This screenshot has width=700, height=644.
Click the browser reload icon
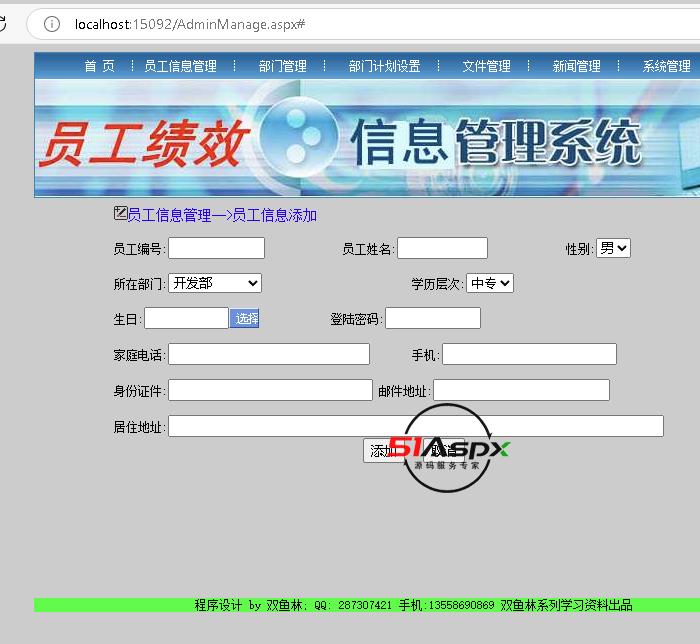pos(3,24)
